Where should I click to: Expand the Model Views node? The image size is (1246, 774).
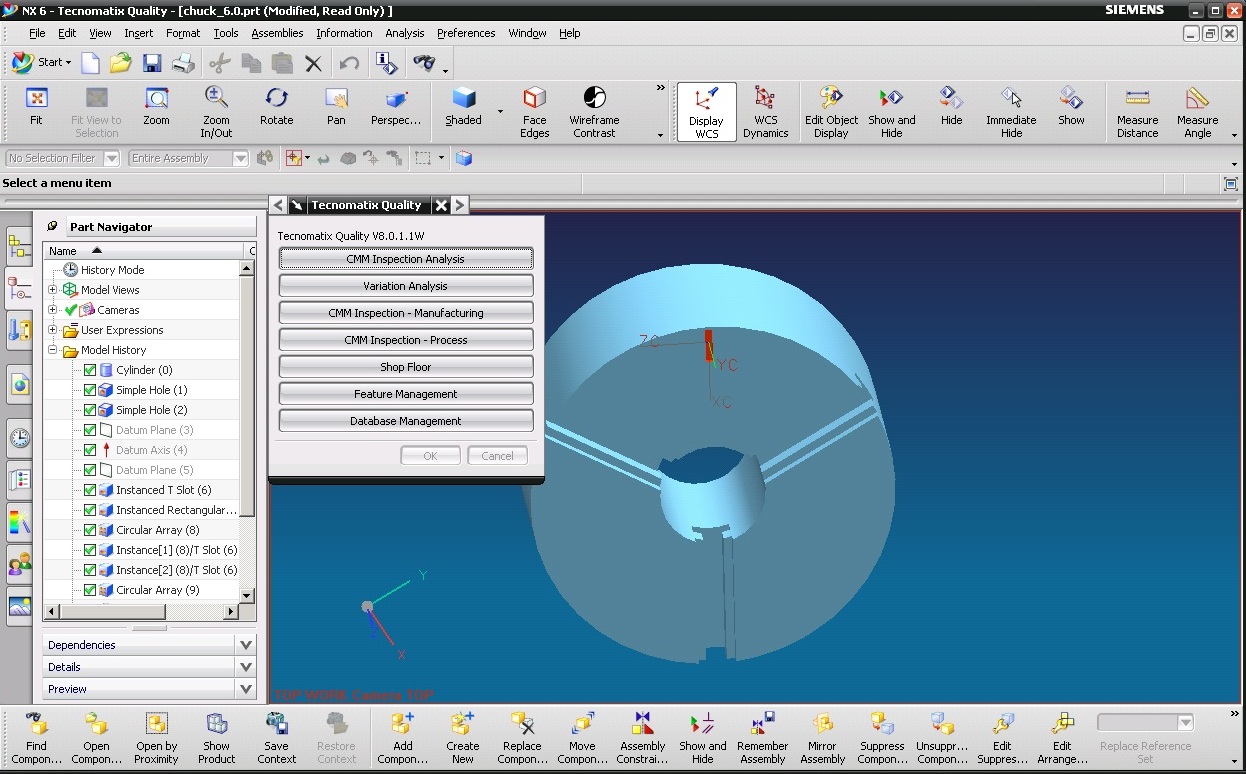(53, 290)
